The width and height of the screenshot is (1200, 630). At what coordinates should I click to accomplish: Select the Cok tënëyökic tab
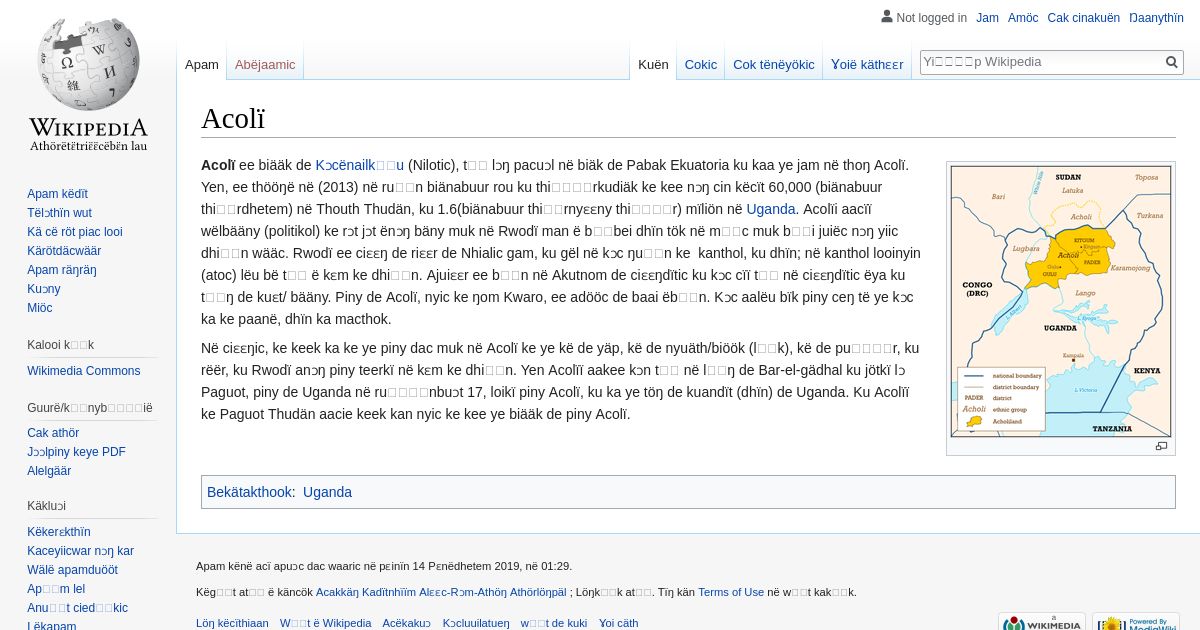774,64
